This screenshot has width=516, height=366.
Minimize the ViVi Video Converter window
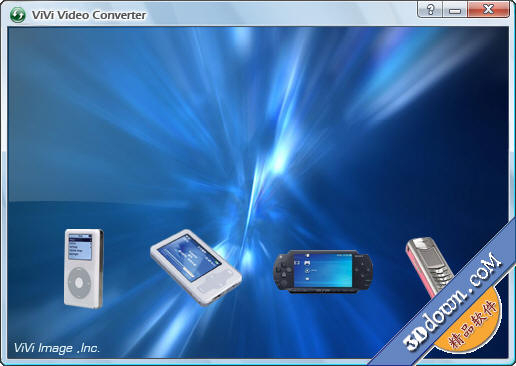coord(455,9)
